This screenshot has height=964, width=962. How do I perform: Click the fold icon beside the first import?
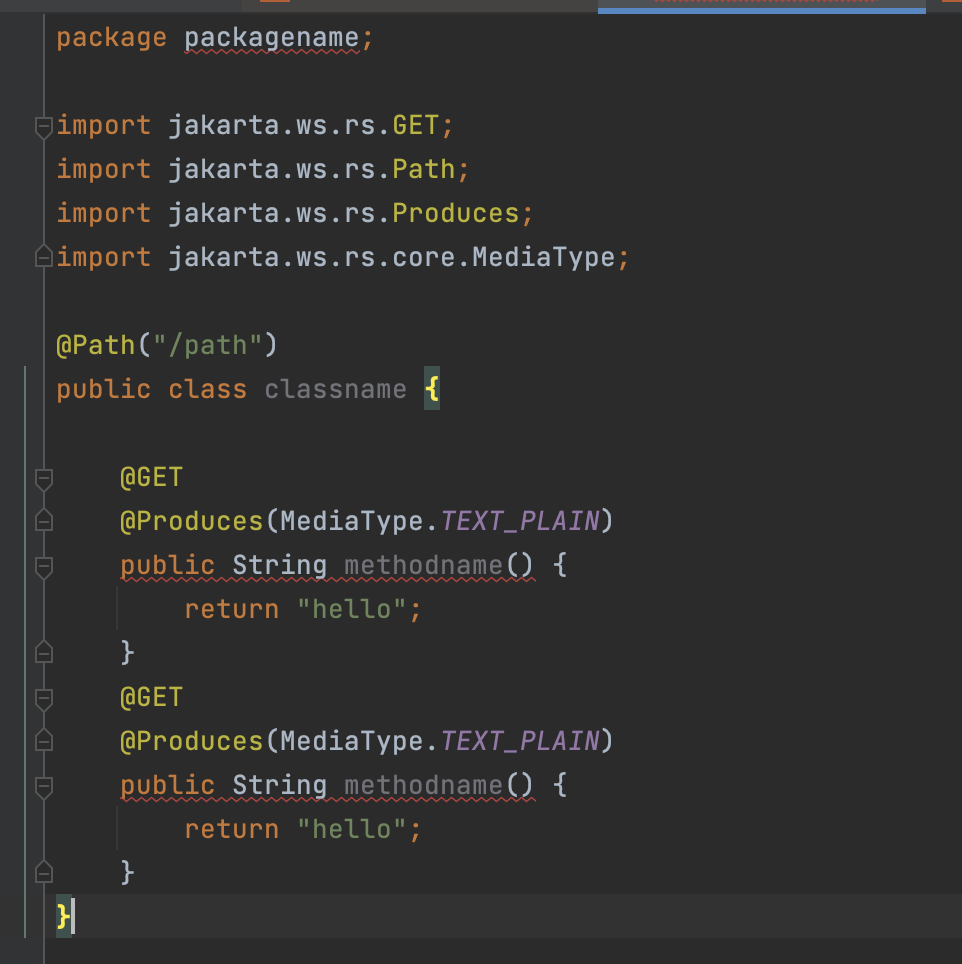[x=42, y=125]
